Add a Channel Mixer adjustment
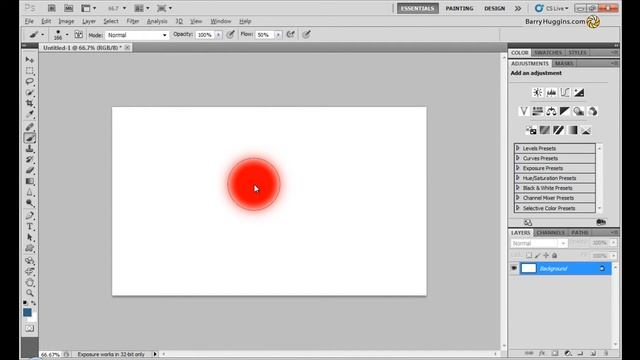Screen dimensions: 640x360 click(x=593, y=111)
